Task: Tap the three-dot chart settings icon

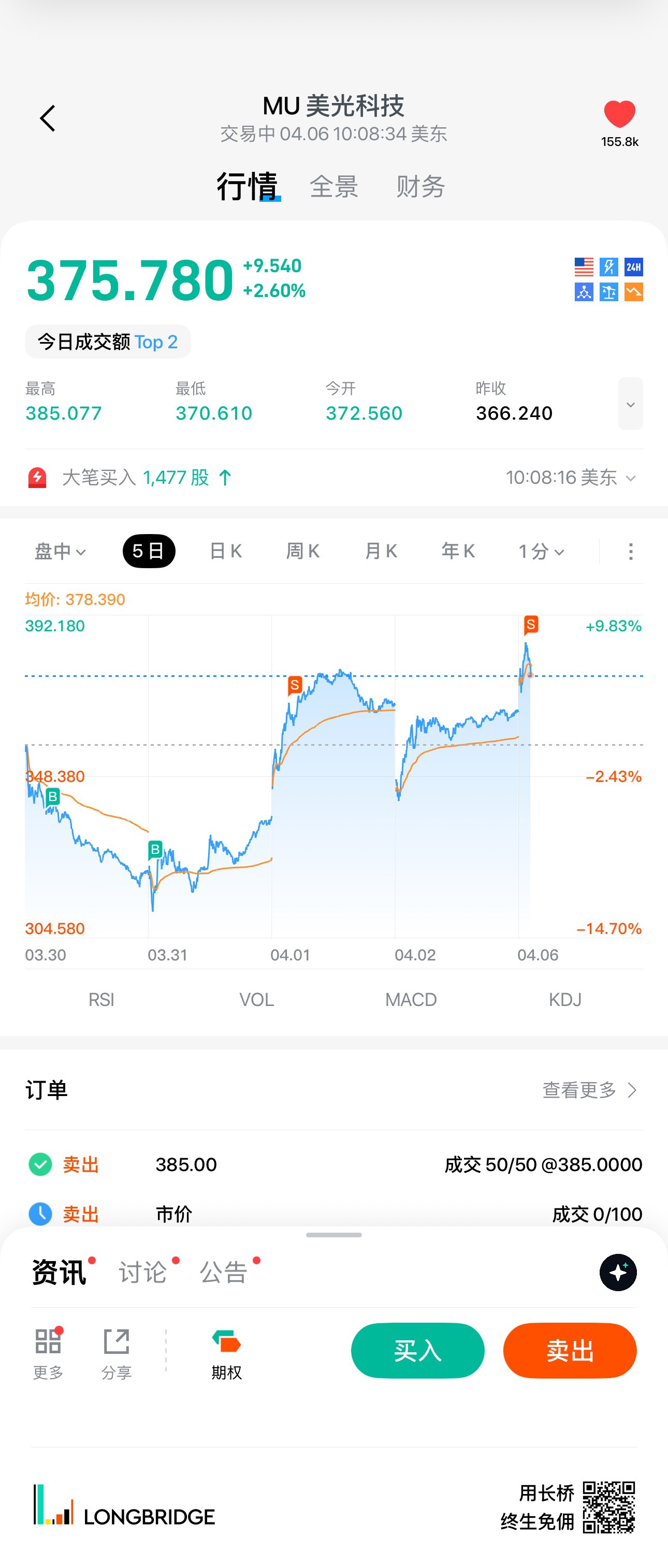Action: 630,552
